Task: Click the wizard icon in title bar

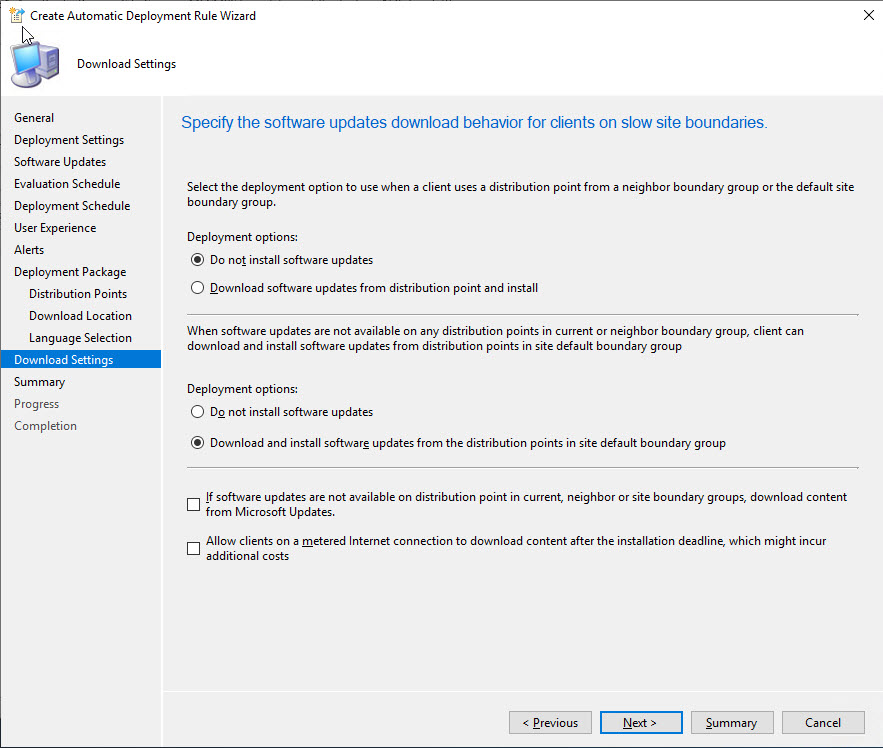Action: (x=16, y=15)
